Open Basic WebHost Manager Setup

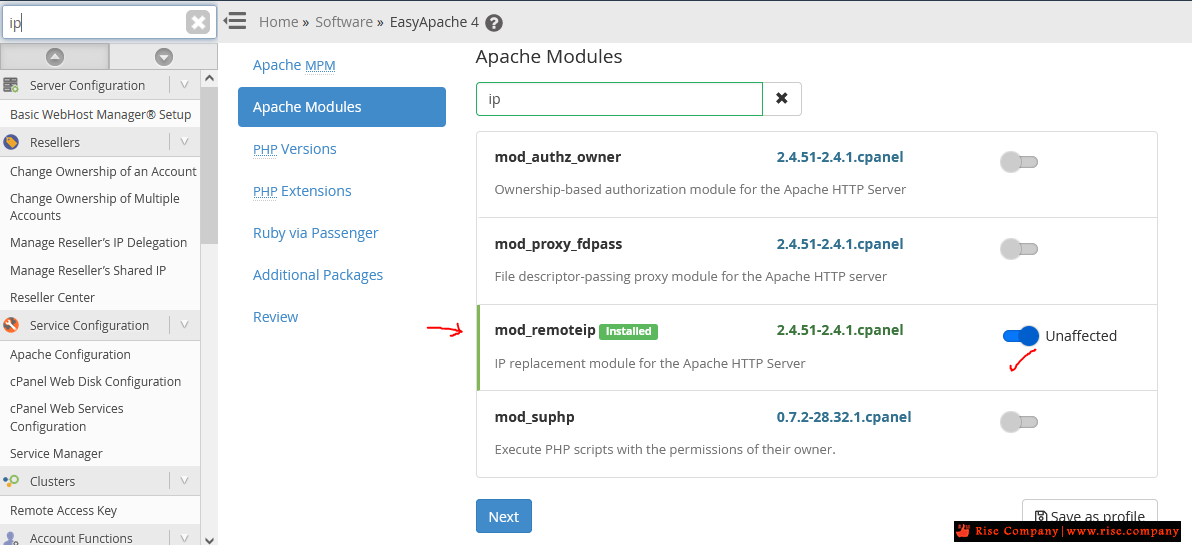100,115
